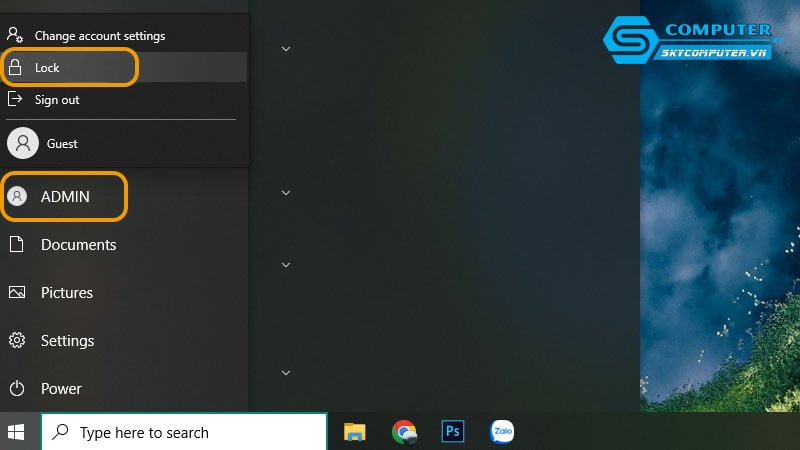800x450 pixels.
Task: Click the Pictures image icon
Action: click(17, 292)
